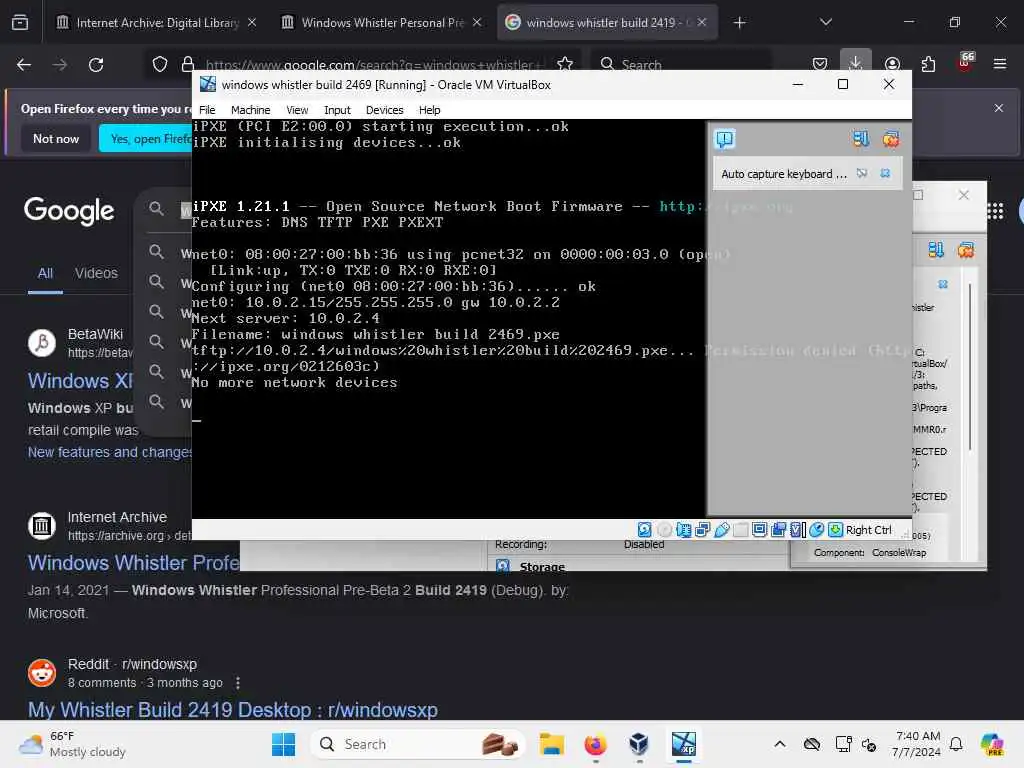This screenshot has height=768, width=1024.
Task: Click the USB indicator in the VM status bar
Action: tap(721, 530)
